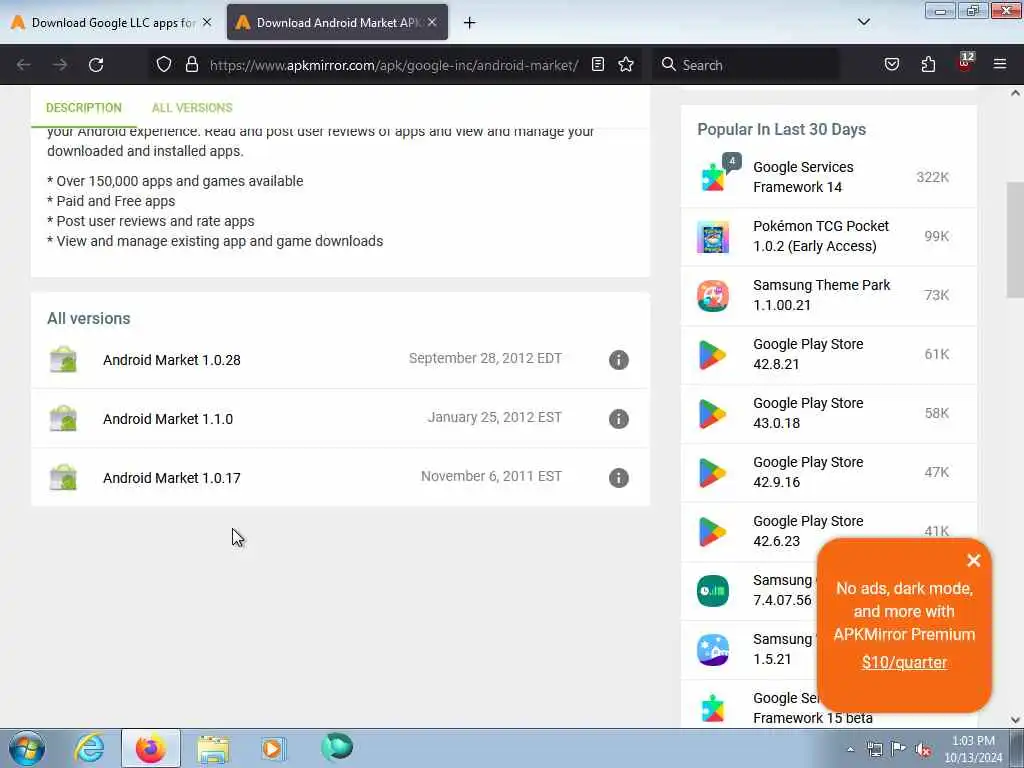Screen dimensions: 1024x768
Task: Click the Samsung 7.4.07.56 app icon
Action: pyautogui.click(x=713, y=590)
